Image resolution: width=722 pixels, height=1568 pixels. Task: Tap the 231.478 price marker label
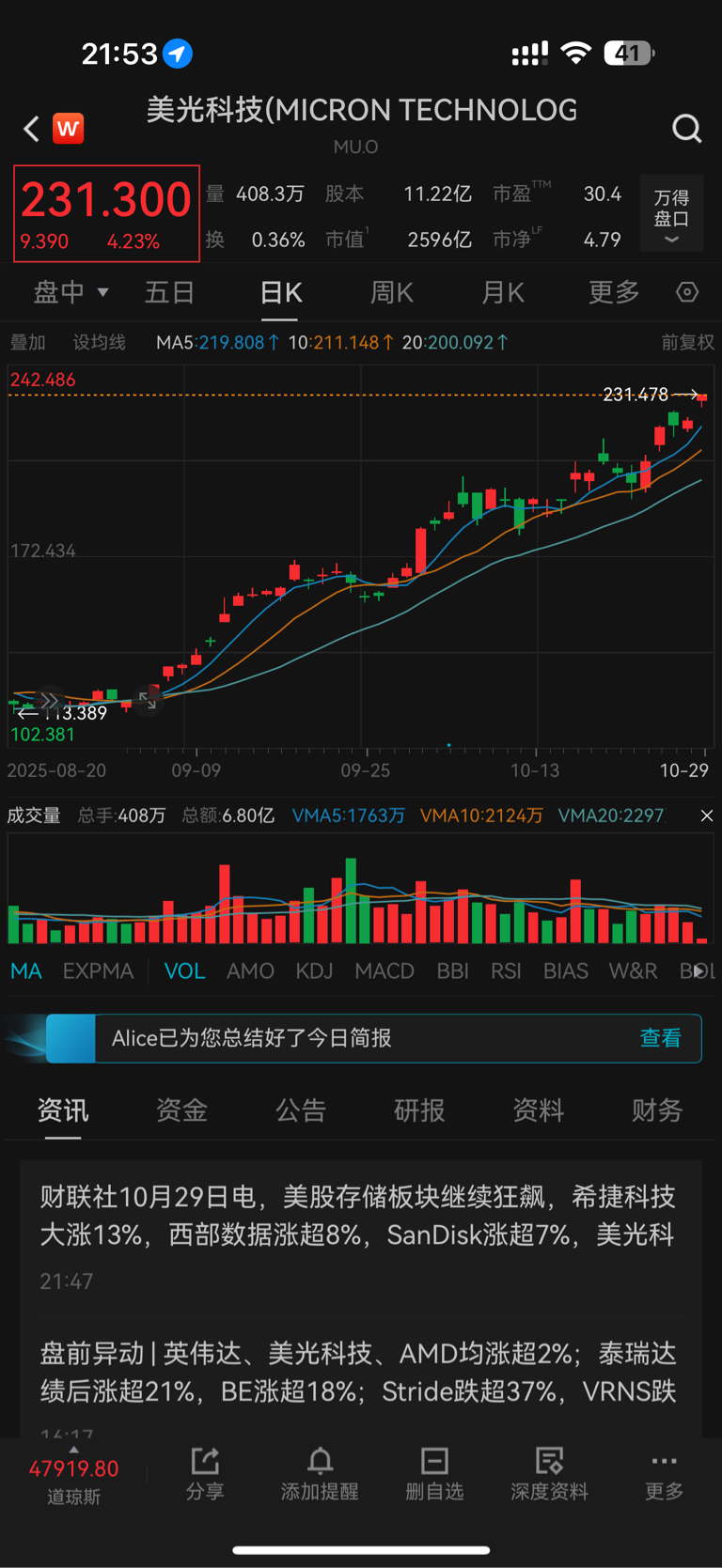point(636,395)
